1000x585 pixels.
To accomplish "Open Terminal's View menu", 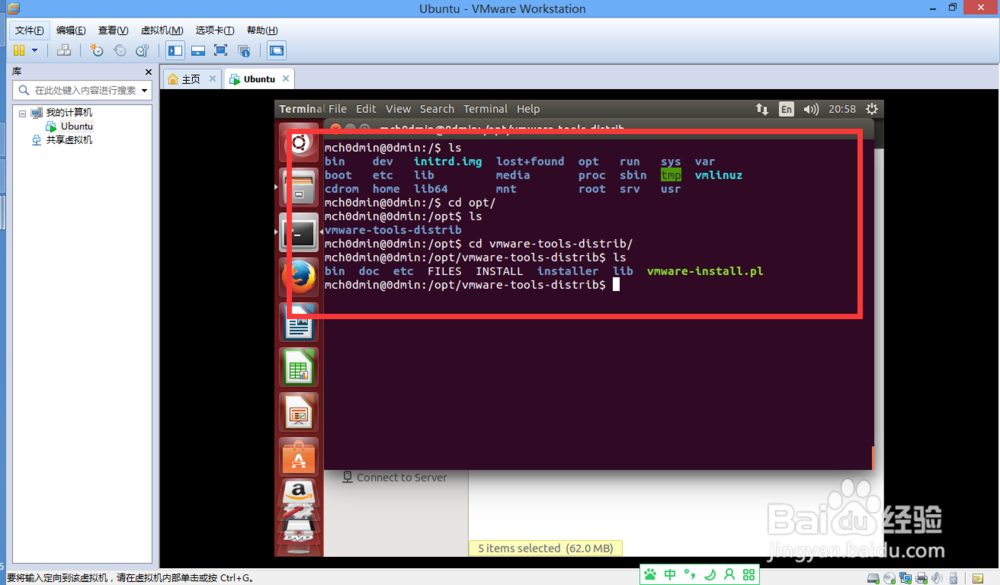I will point(398,109).
